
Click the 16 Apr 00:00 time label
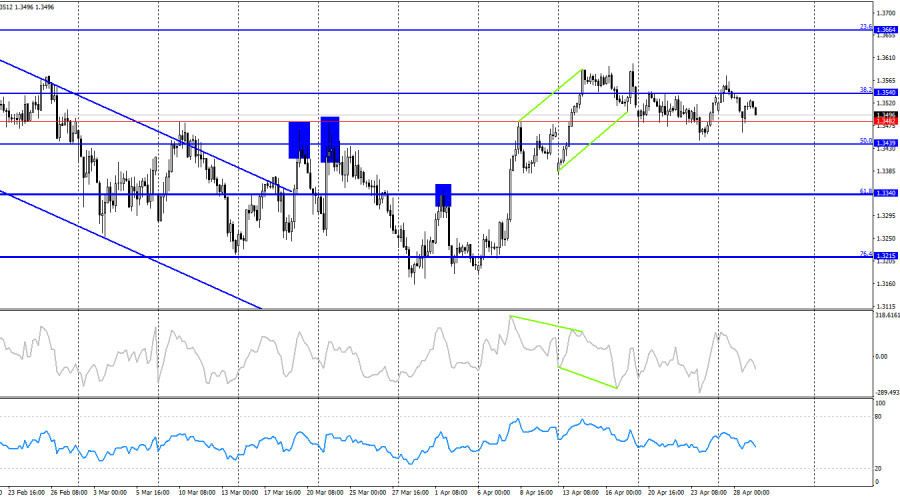623,493
